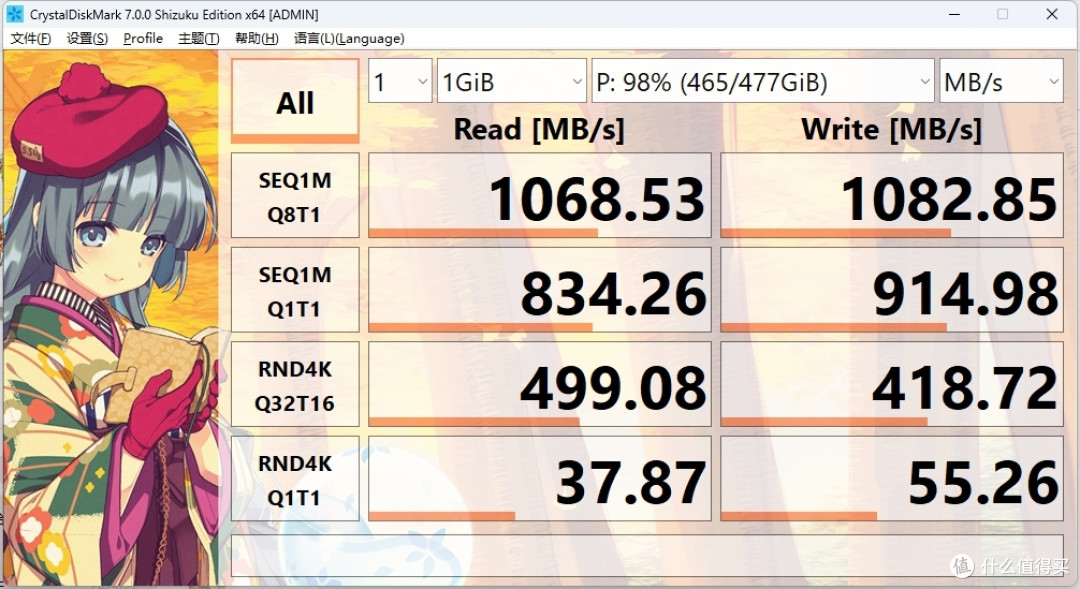Click the Read [MB/s] column header
Screen dimensions: 1080x589
(539, 130)
